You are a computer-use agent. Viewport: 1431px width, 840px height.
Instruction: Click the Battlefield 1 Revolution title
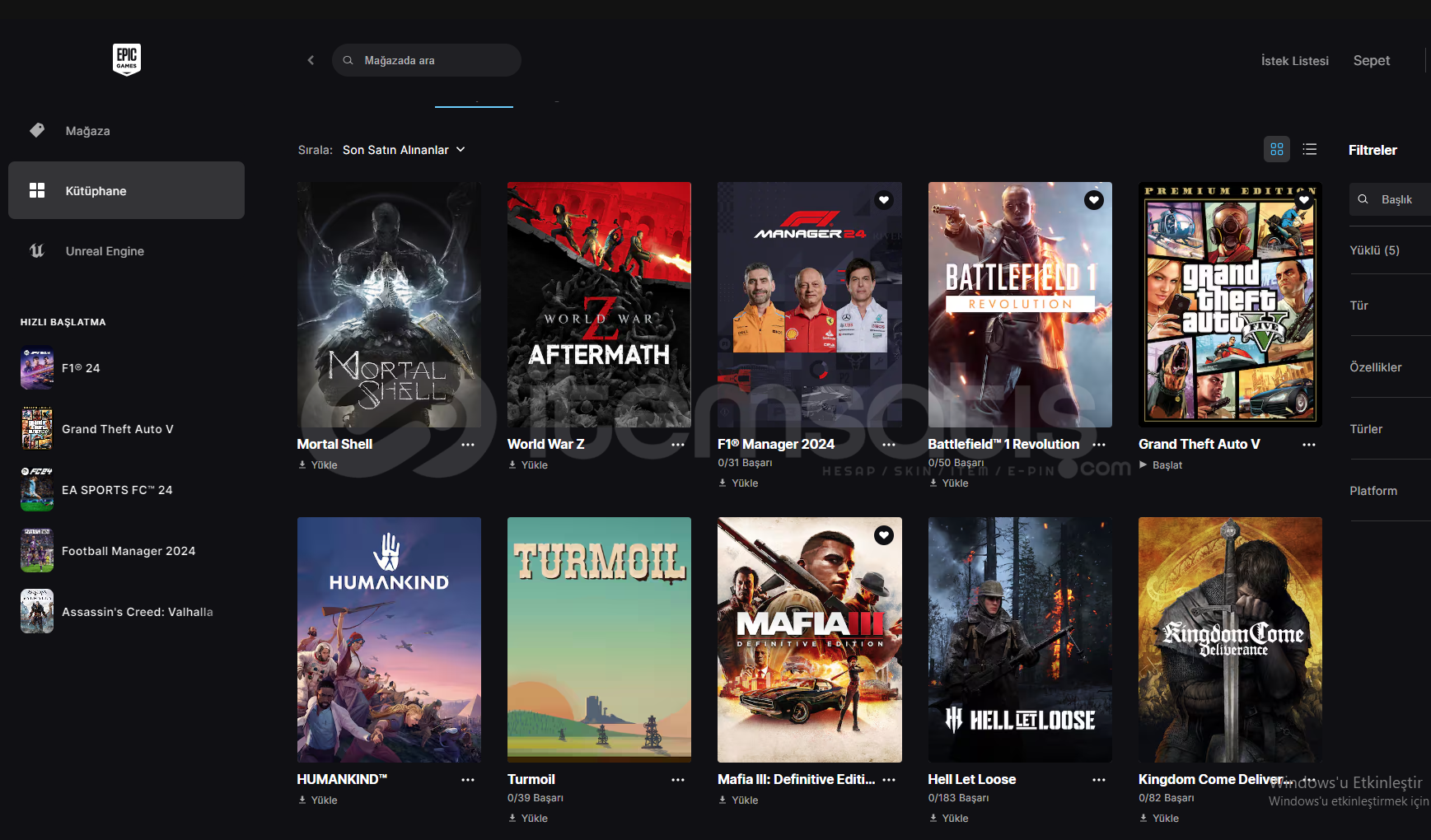pos(1003,444)
